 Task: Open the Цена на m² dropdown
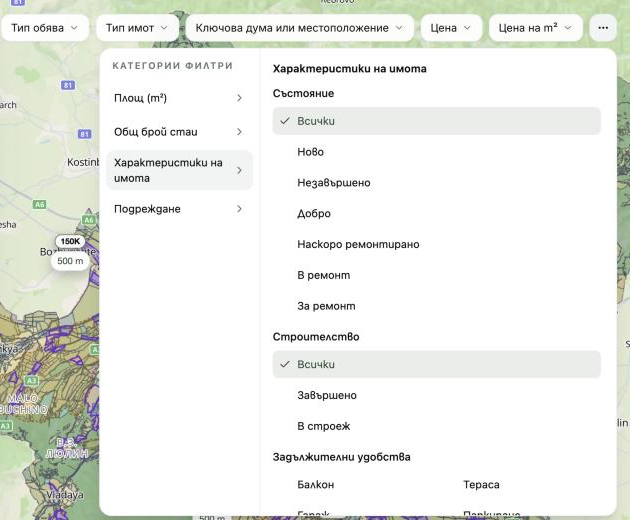(x=536, y=28)
